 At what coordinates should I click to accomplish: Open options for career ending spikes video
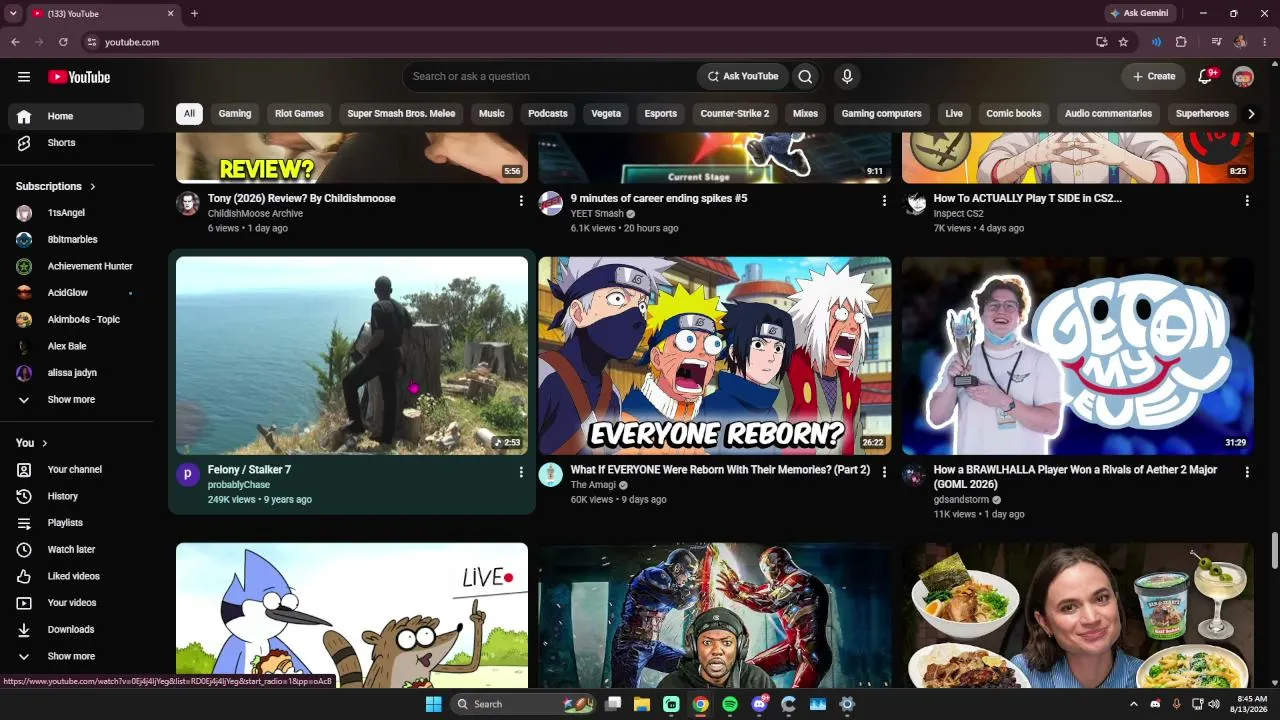[884, 201]
